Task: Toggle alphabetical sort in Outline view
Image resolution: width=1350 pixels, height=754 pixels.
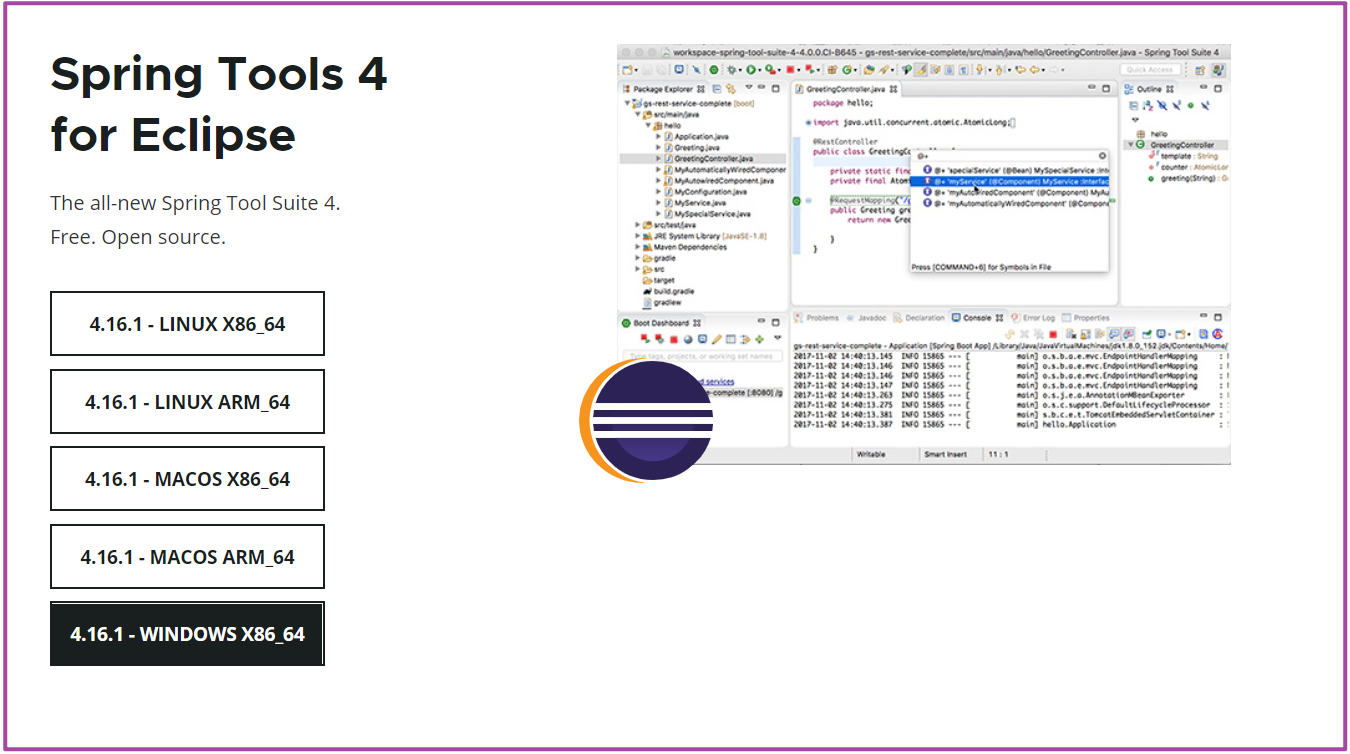Action: pos(1147,105)
